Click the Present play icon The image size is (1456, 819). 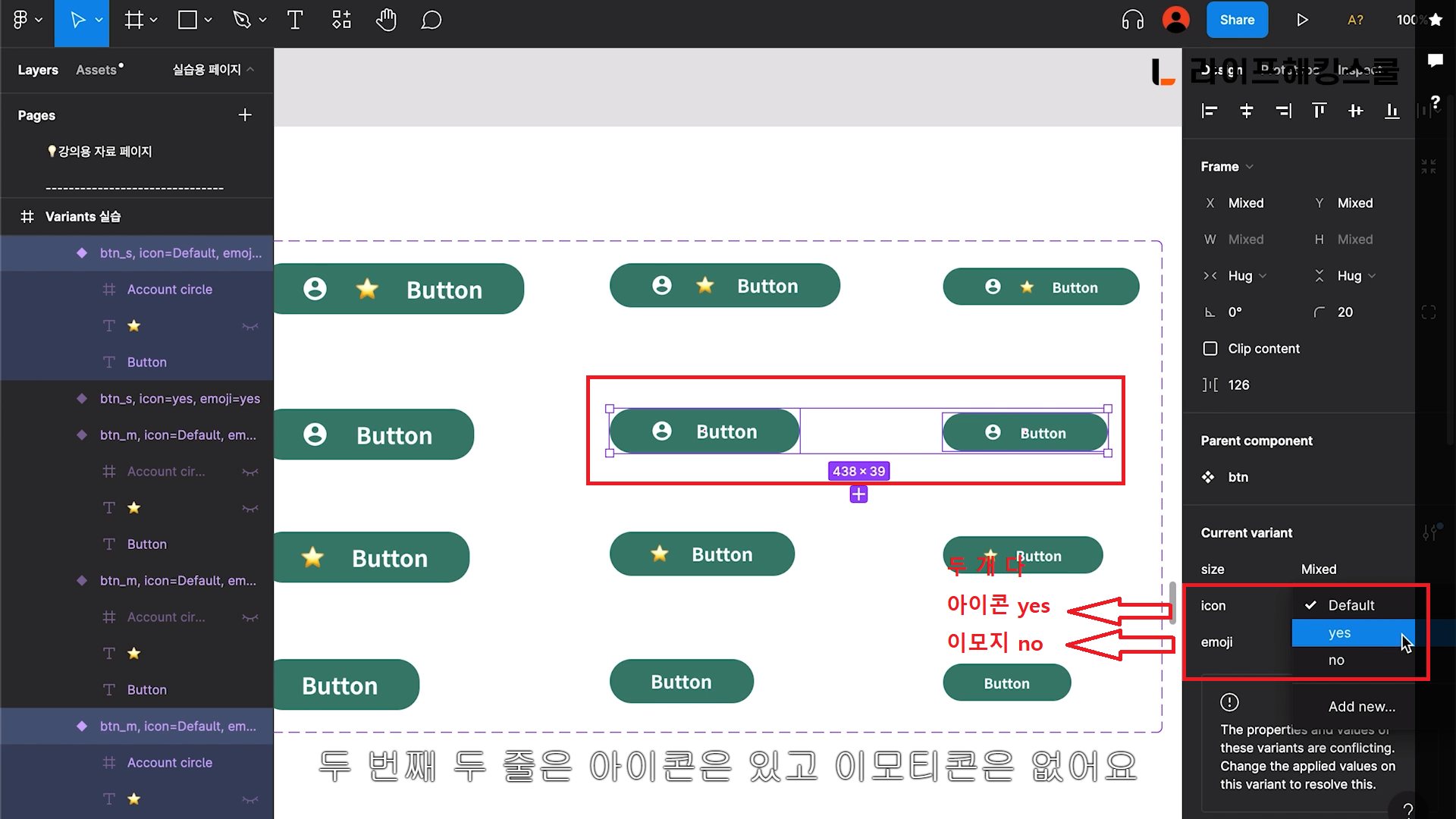(x=1302, y=20)
